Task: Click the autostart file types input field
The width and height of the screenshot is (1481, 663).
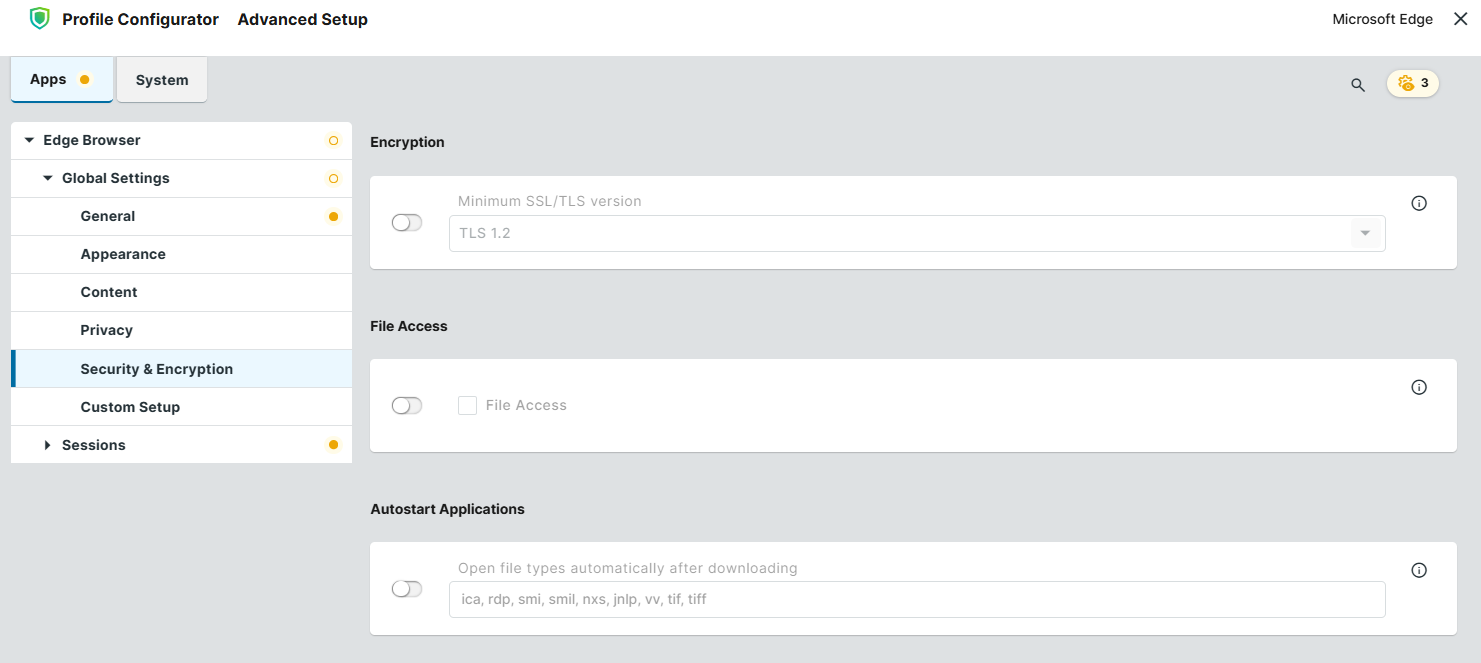Action: pos(916,600)
